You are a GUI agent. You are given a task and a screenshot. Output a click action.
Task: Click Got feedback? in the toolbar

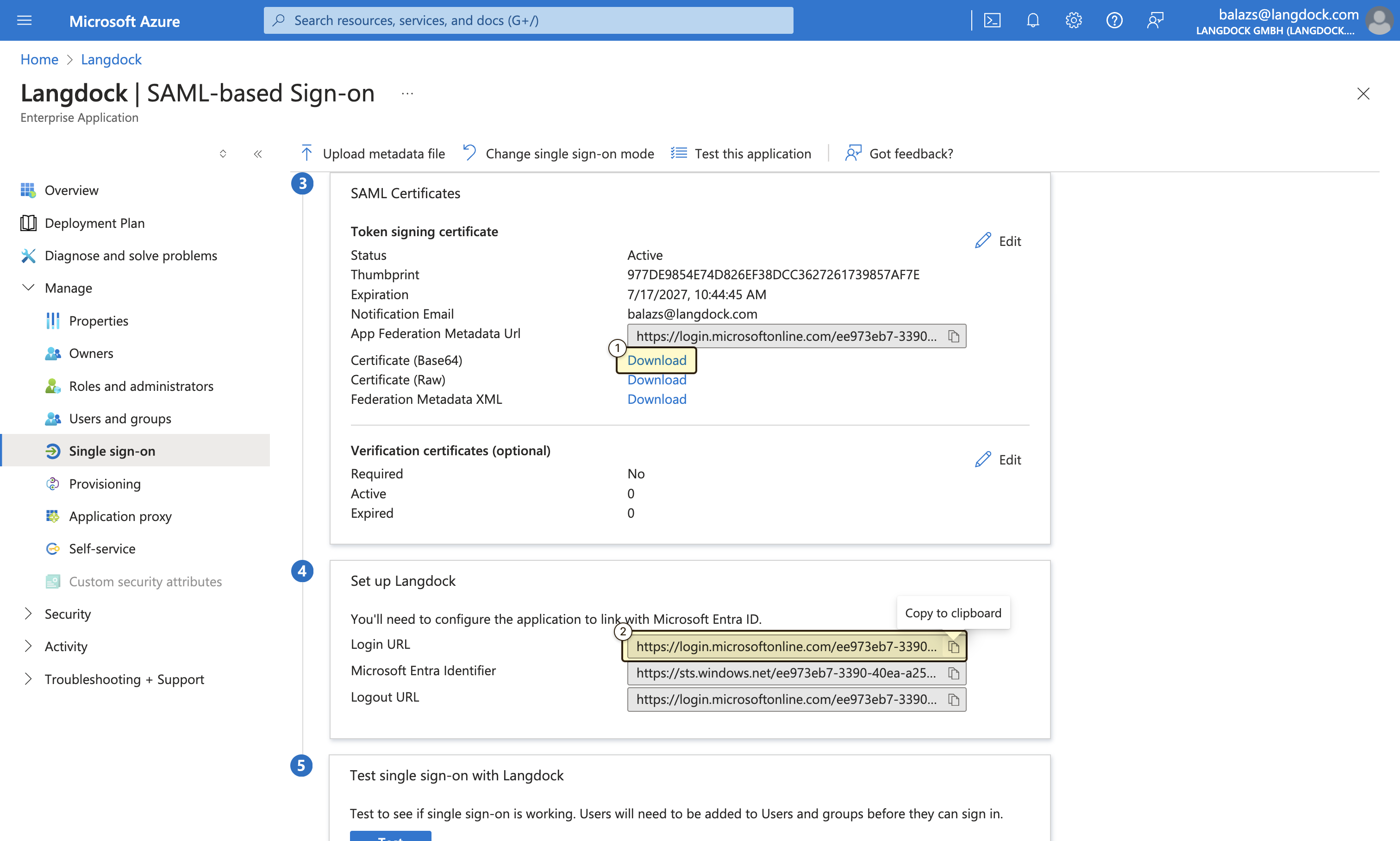pos(899,154)
